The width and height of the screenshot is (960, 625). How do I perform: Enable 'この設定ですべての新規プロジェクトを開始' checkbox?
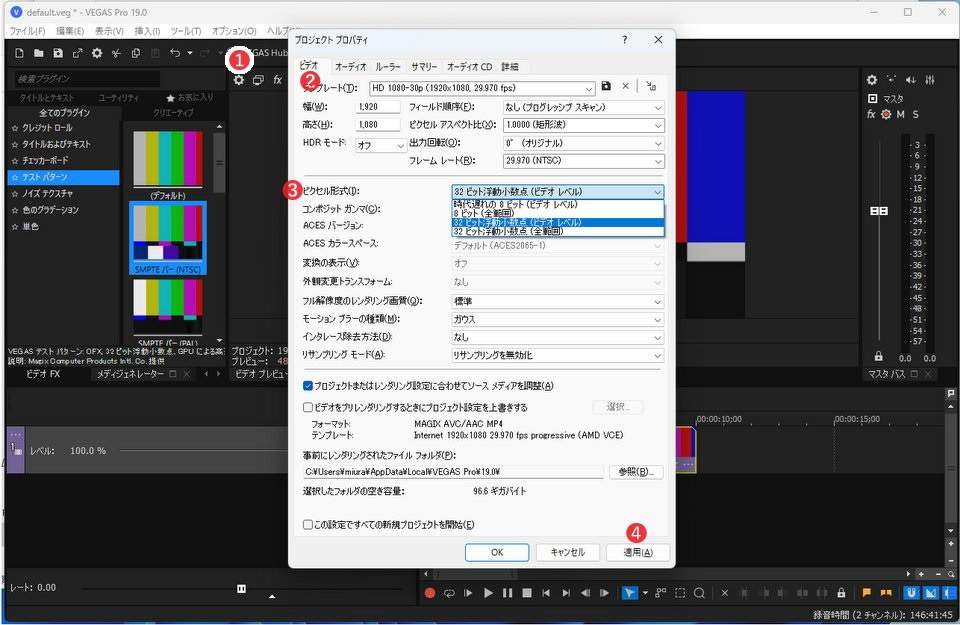(309, 524)
